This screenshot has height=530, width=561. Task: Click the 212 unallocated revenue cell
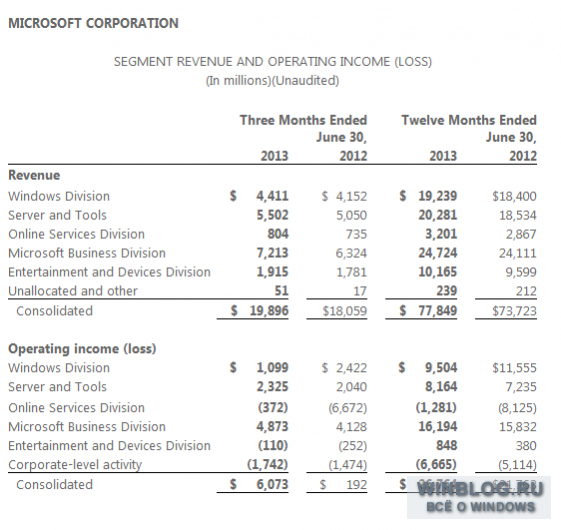[x=526, y=291]
